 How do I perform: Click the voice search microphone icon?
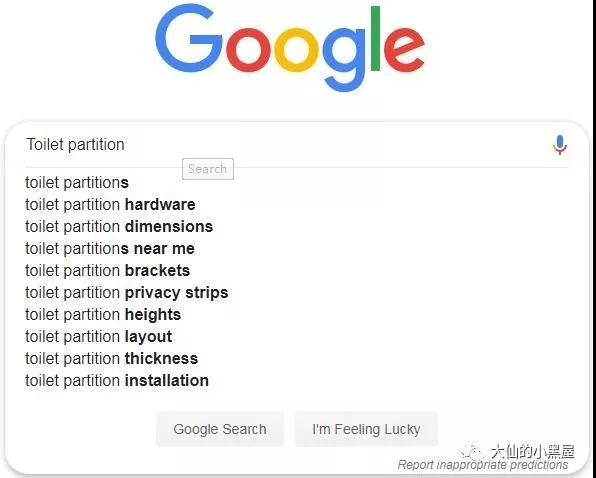[560, 145]
